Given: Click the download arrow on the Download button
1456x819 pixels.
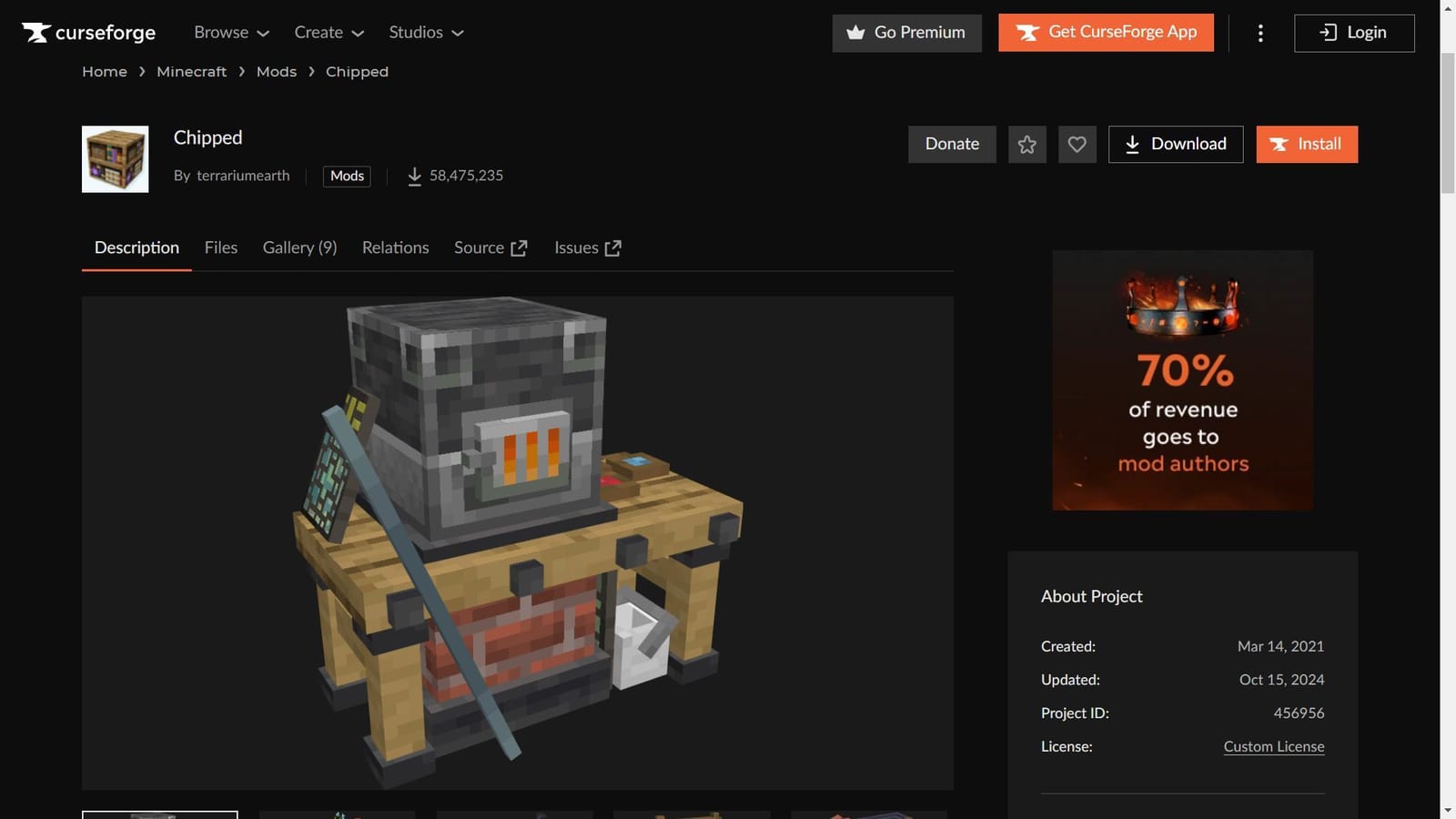Looking at the screenshot, I should [x=1133, y=144].
